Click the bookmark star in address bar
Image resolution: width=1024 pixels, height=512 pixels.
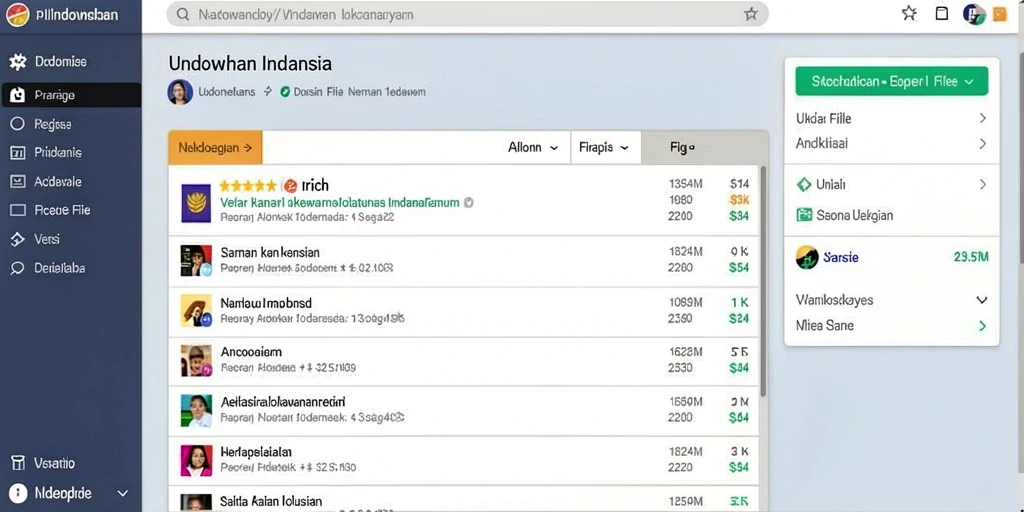pyautogui.click(x=751, y=14)
